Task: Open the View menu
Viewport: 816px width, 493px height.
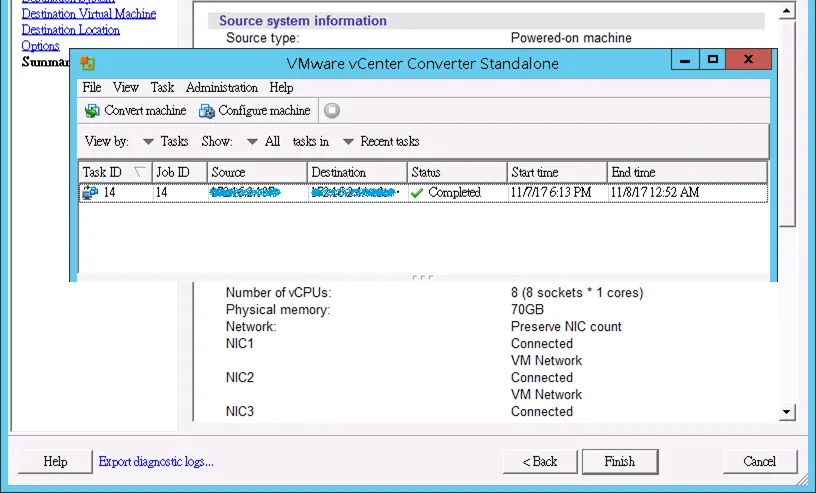Action: point(125,87)
